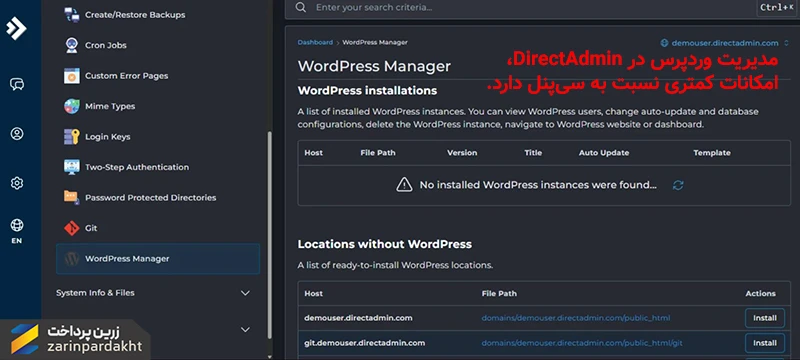This screenshot has width=800, height=360.
Task: Open the settings gear icon in the left rail
Action: click(x=17, y=183)
